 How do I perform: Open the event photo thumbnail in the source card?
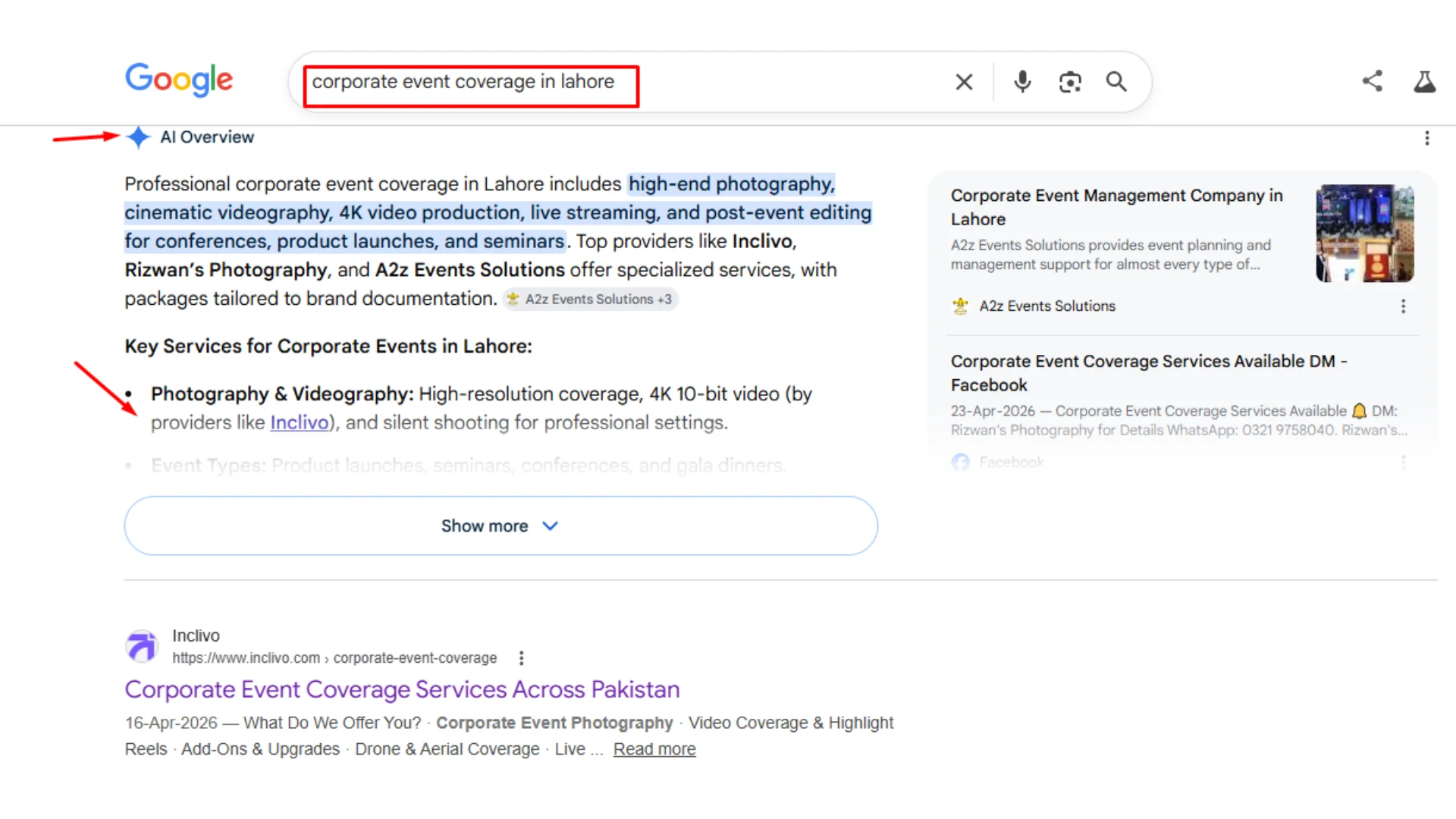point(1365,234)
